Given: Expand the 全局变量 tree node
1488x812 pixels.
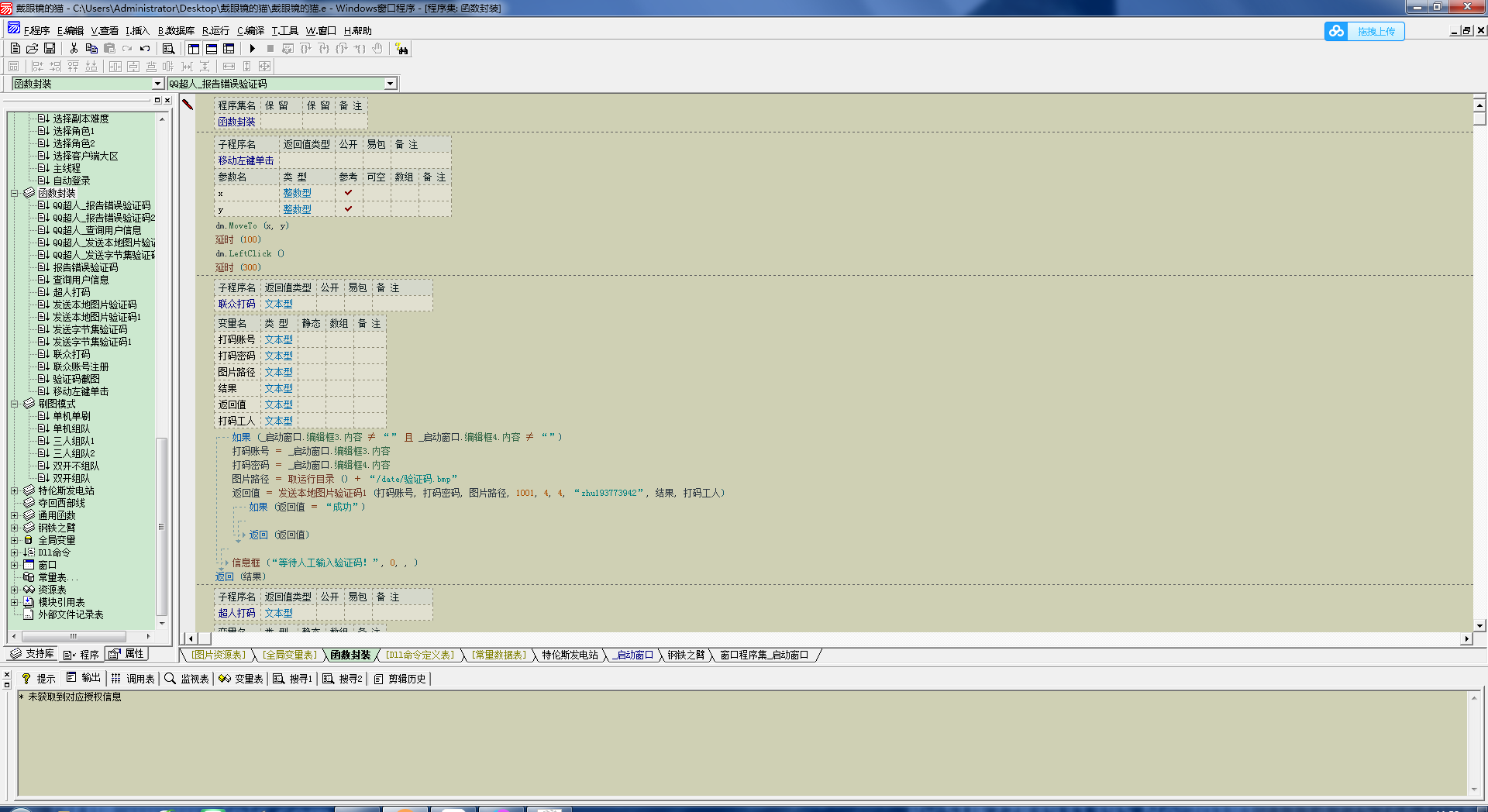Looking at the screenshot, I should pyautogui.click(x=14, y=540).
